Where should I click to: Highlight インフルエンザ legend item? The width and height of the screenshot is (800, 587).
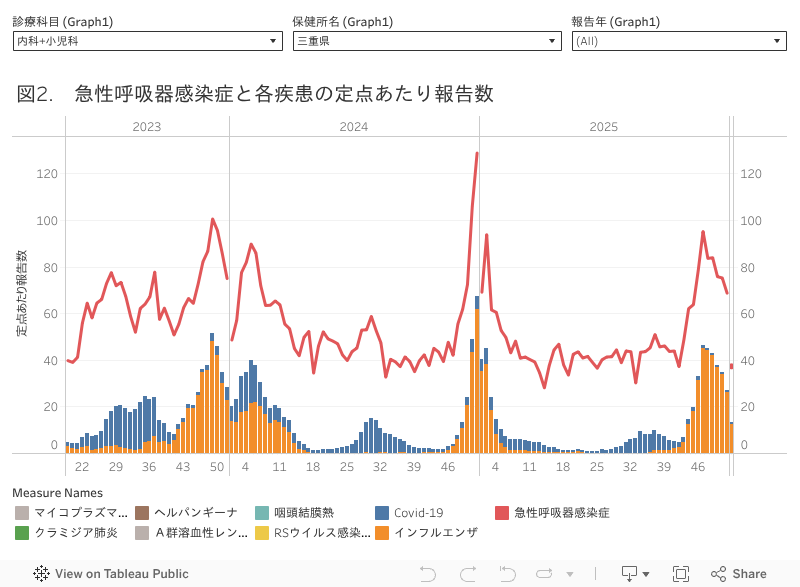coord(435,533)
